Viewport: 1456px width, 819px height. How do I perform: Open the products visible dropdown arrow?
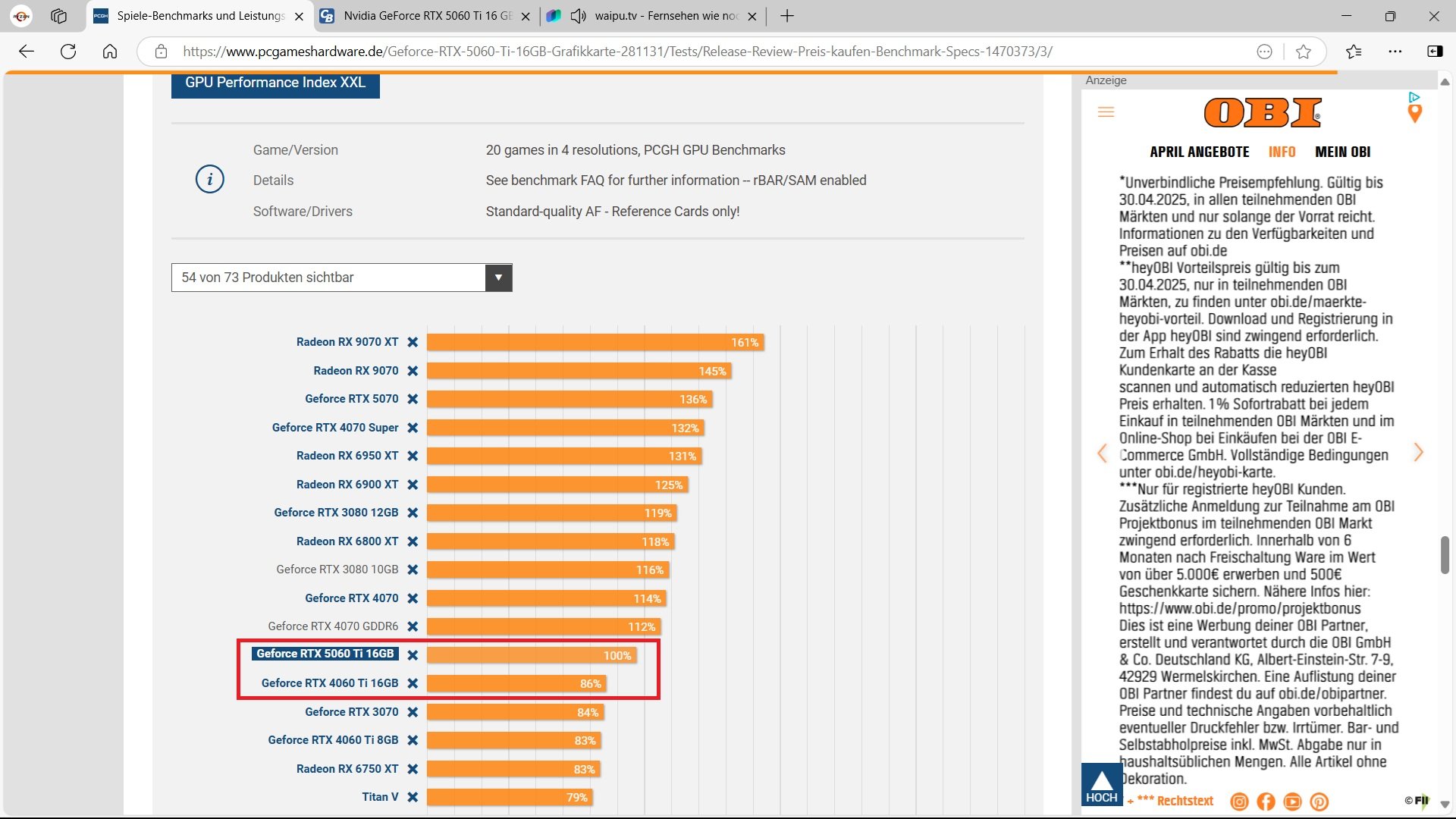(x=498, y=278)
